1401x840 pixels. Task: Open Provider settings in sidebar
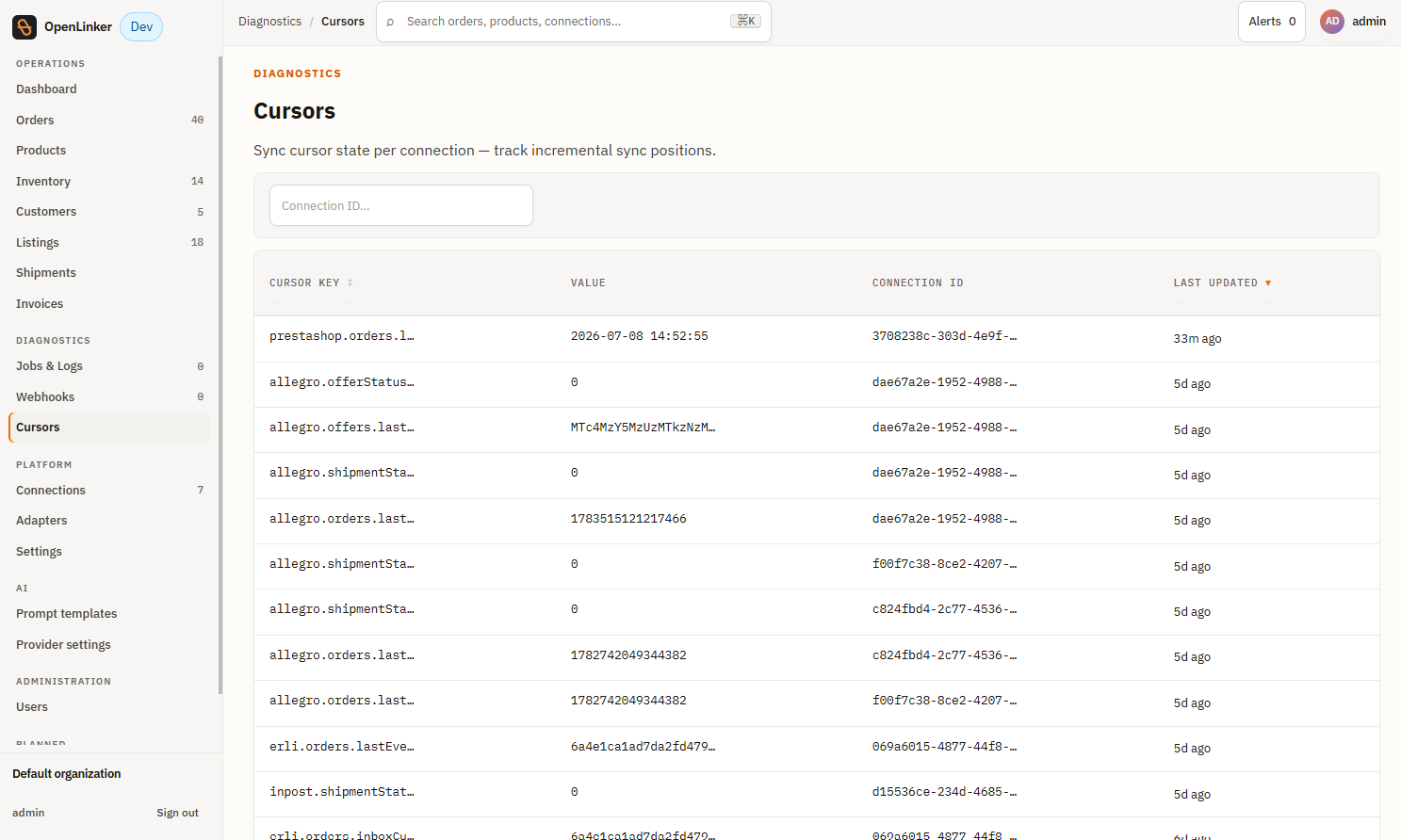pyautogui.click(x=109, y=644)
